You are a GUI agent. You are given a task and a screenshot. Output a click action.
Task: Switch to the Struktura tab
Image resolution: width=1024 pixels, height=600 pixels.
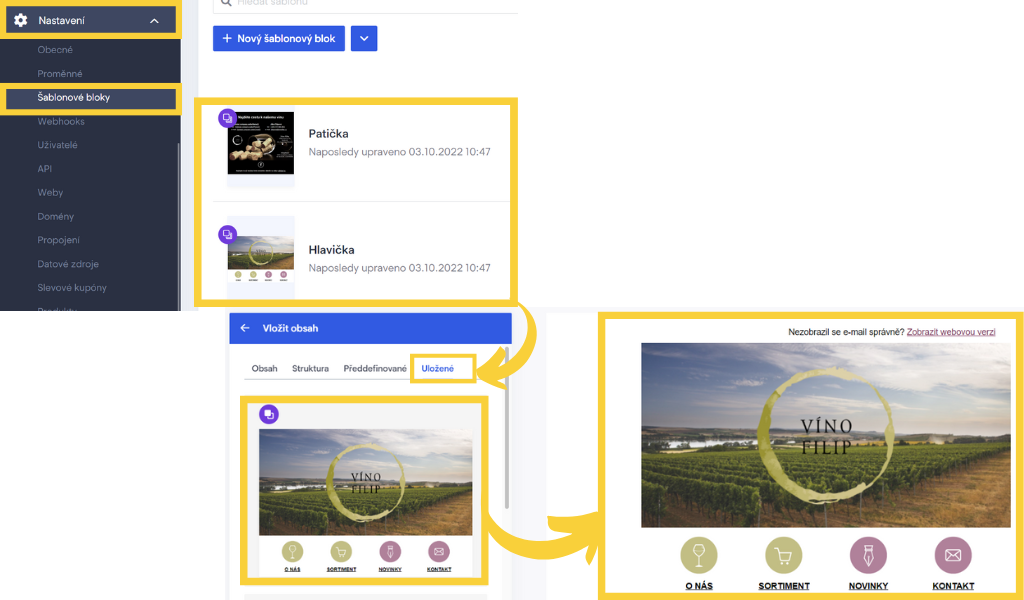click(310, 368)
